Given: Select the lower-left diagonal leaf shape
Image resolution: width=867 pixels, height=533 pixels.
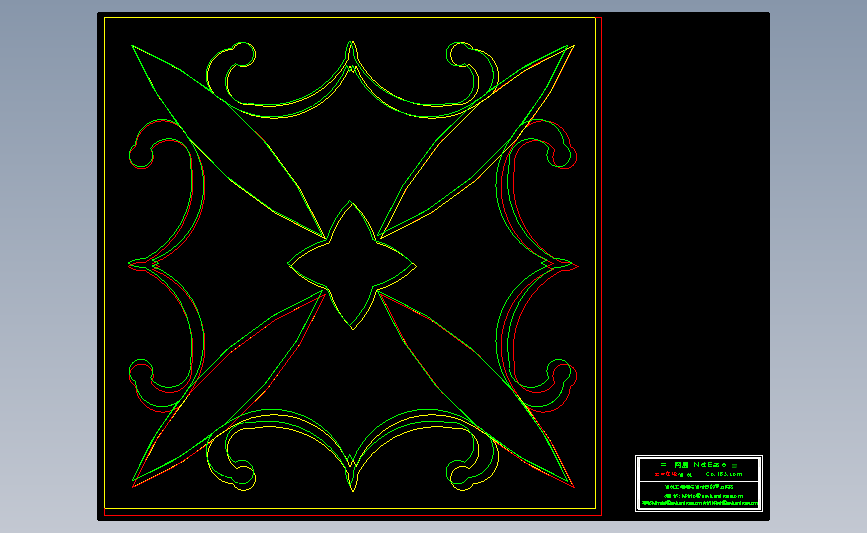Looking at the screenshot, I should pyautogui.click(x=228, y=390).
